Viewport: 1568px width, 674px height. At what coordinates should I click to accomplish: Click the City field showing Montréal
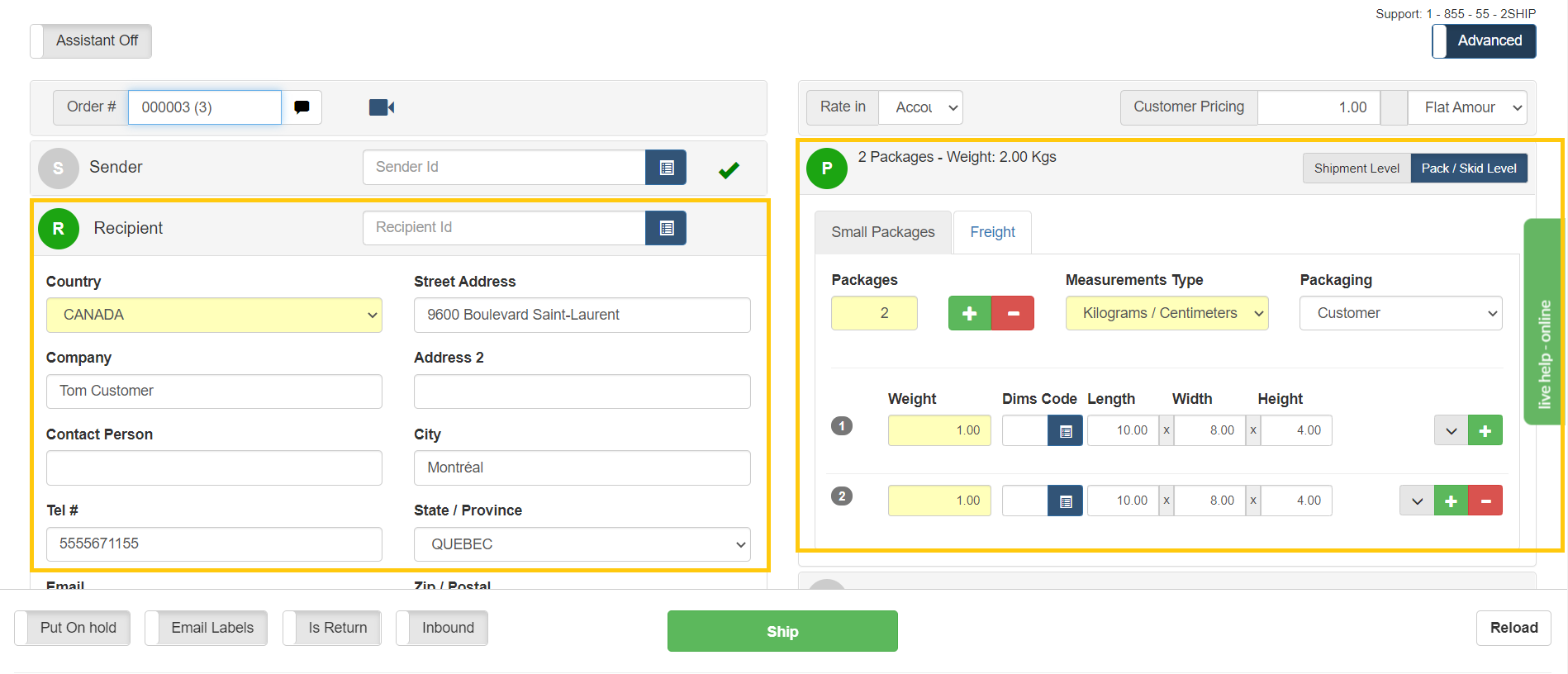[582, 468]
